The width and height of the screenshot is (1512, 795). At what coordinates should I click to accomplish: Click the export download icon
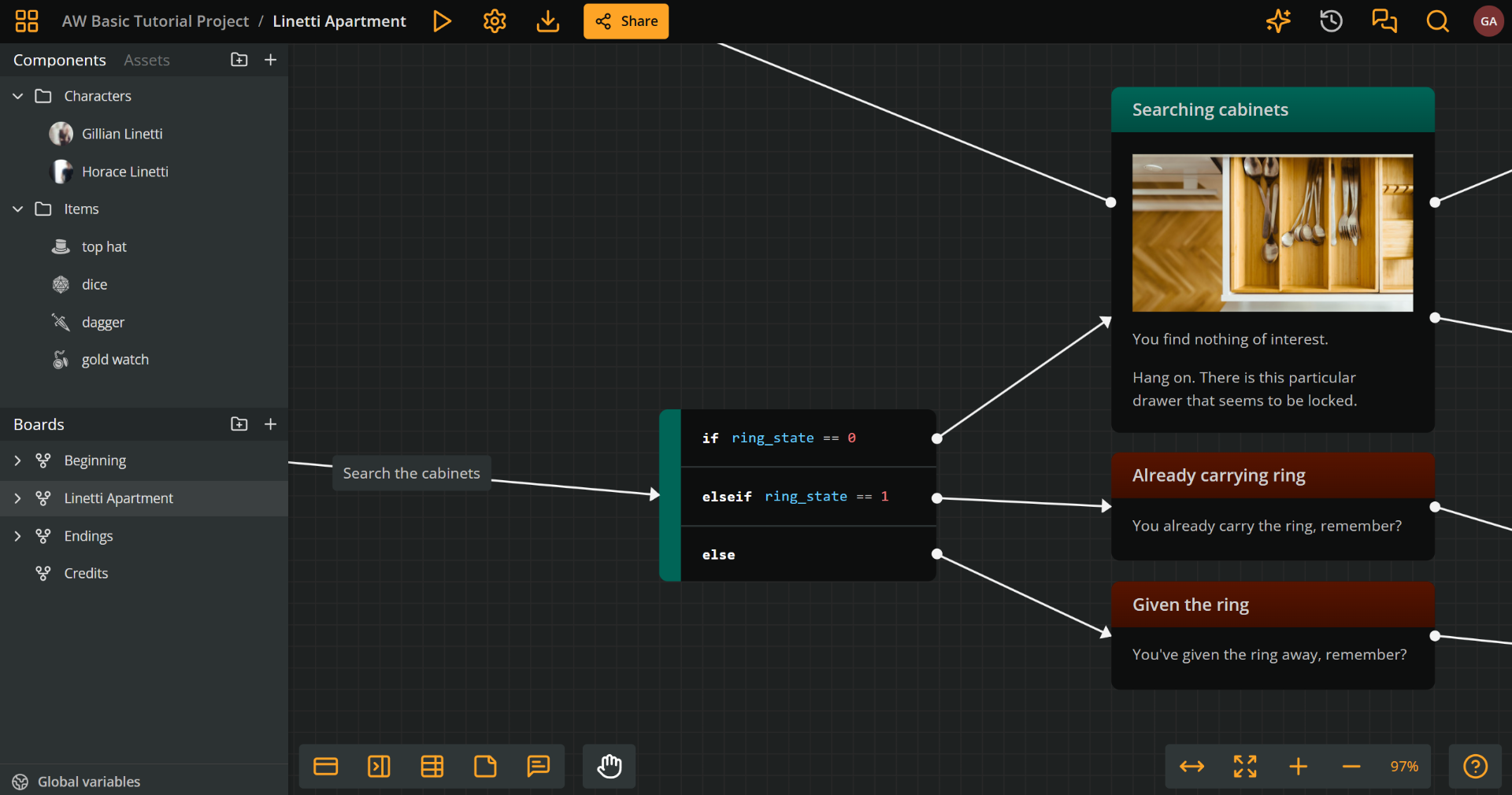point(547,21)
